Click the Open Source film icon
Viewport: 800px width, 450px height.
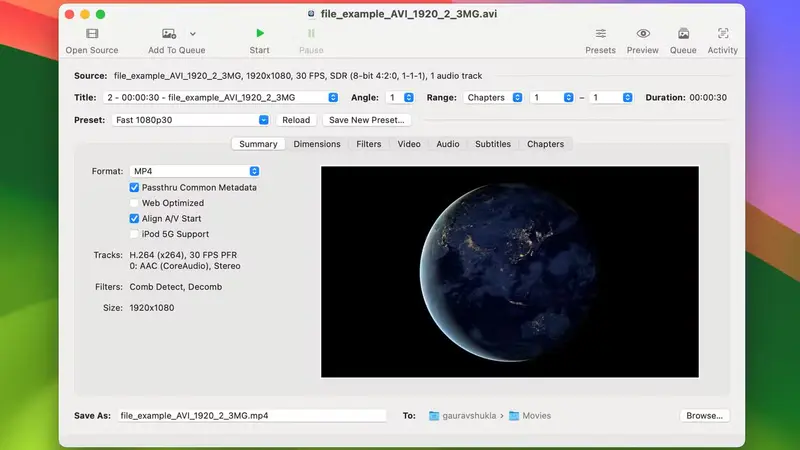click(x=92, y=34)
